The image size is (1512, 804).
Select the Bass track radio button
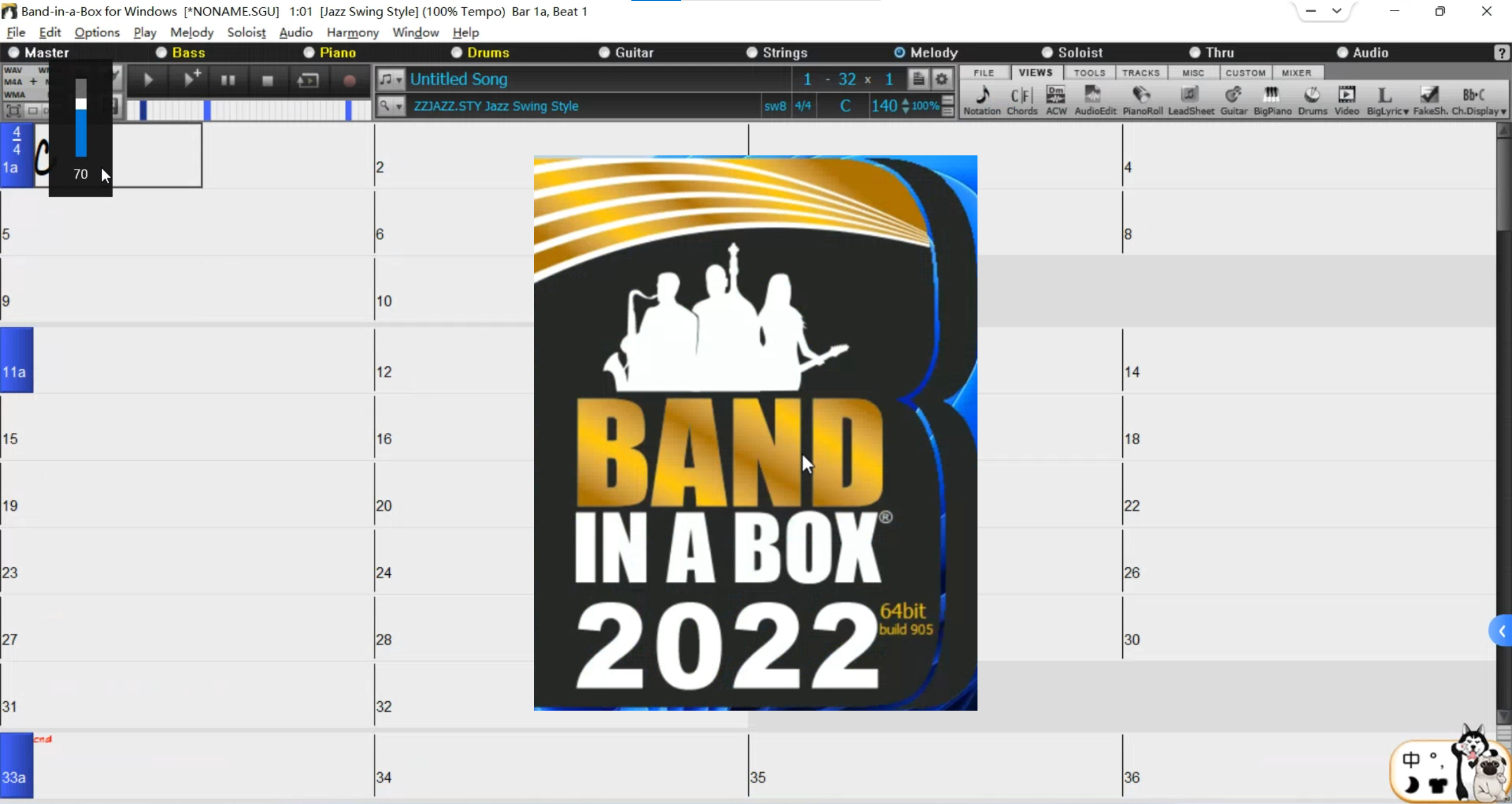pyautogui.click(x=161, y=53)
